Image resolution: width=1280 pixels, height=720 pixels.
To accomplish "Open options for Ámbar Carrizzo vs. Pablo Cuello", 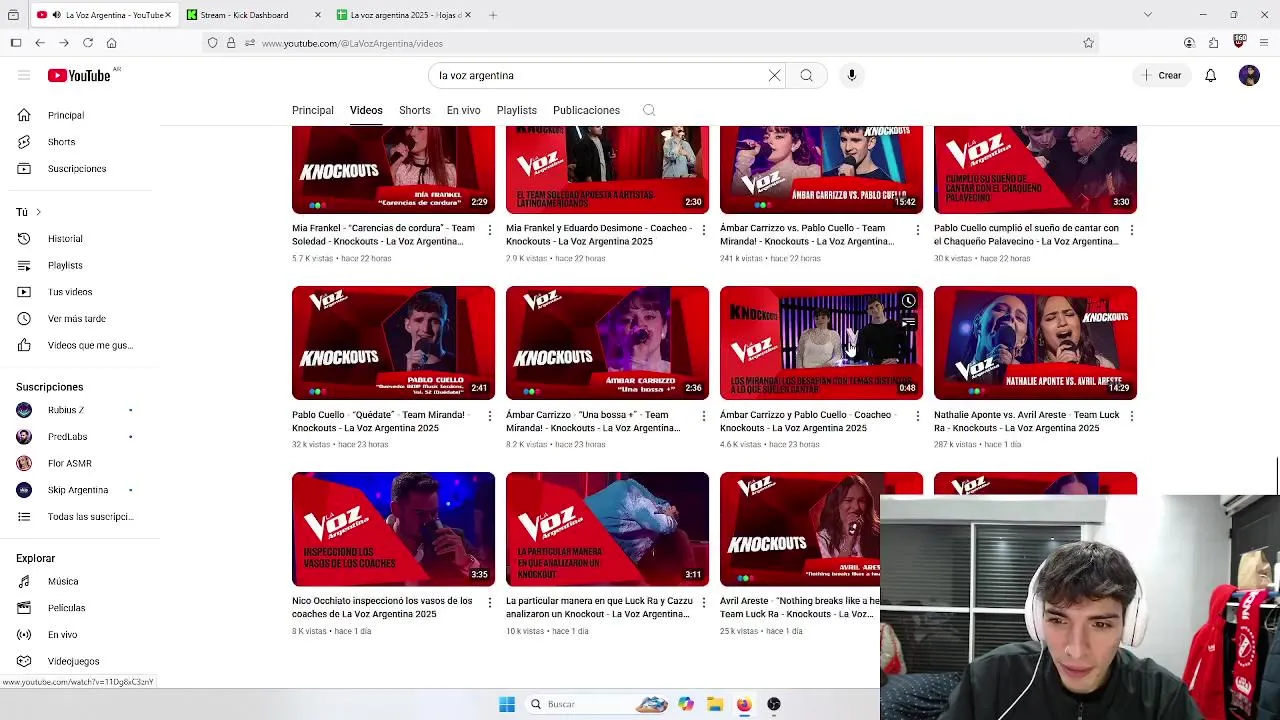I will click(917, 230).
